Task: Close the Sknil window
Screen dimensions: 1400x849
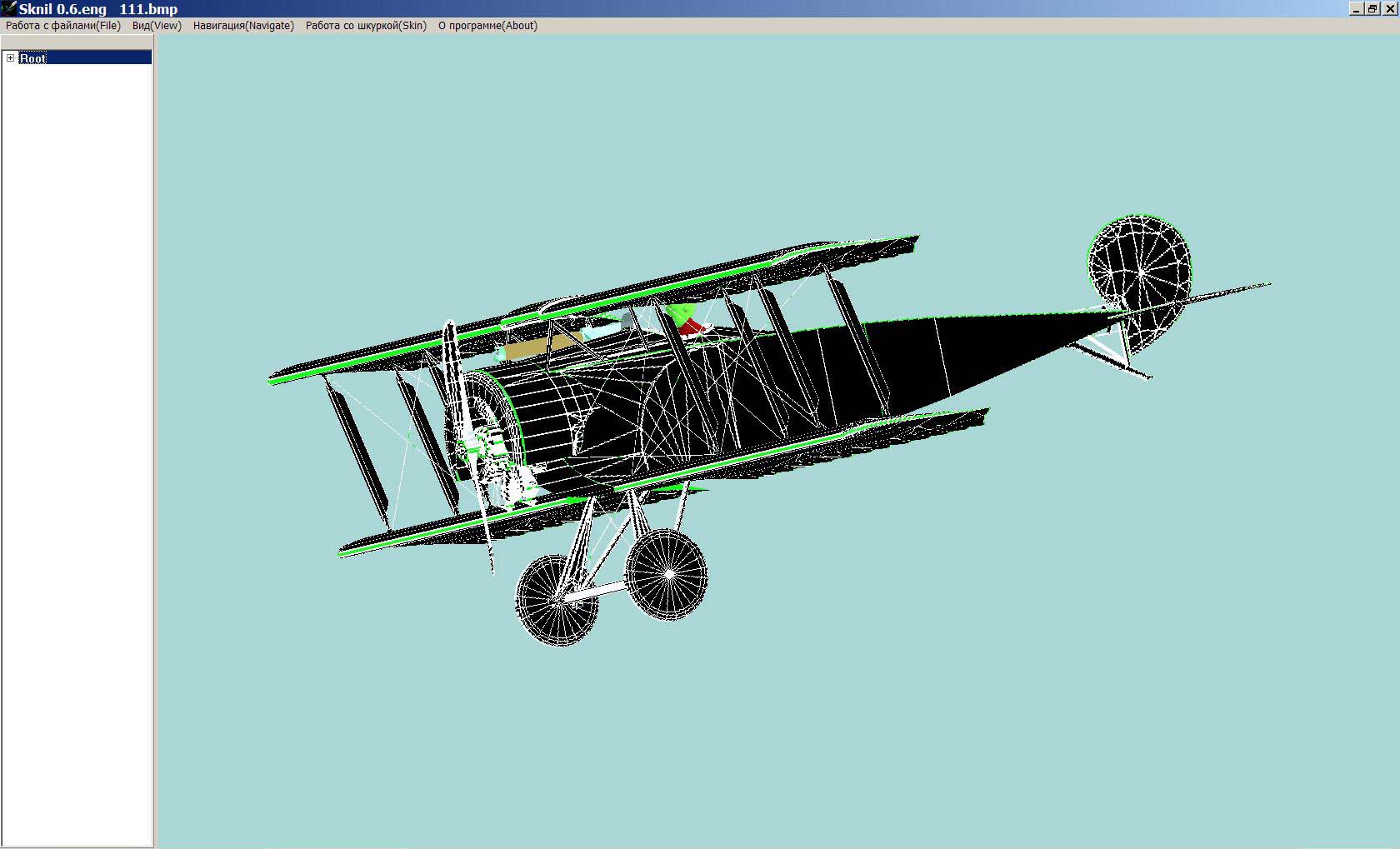Action: 1388,9
